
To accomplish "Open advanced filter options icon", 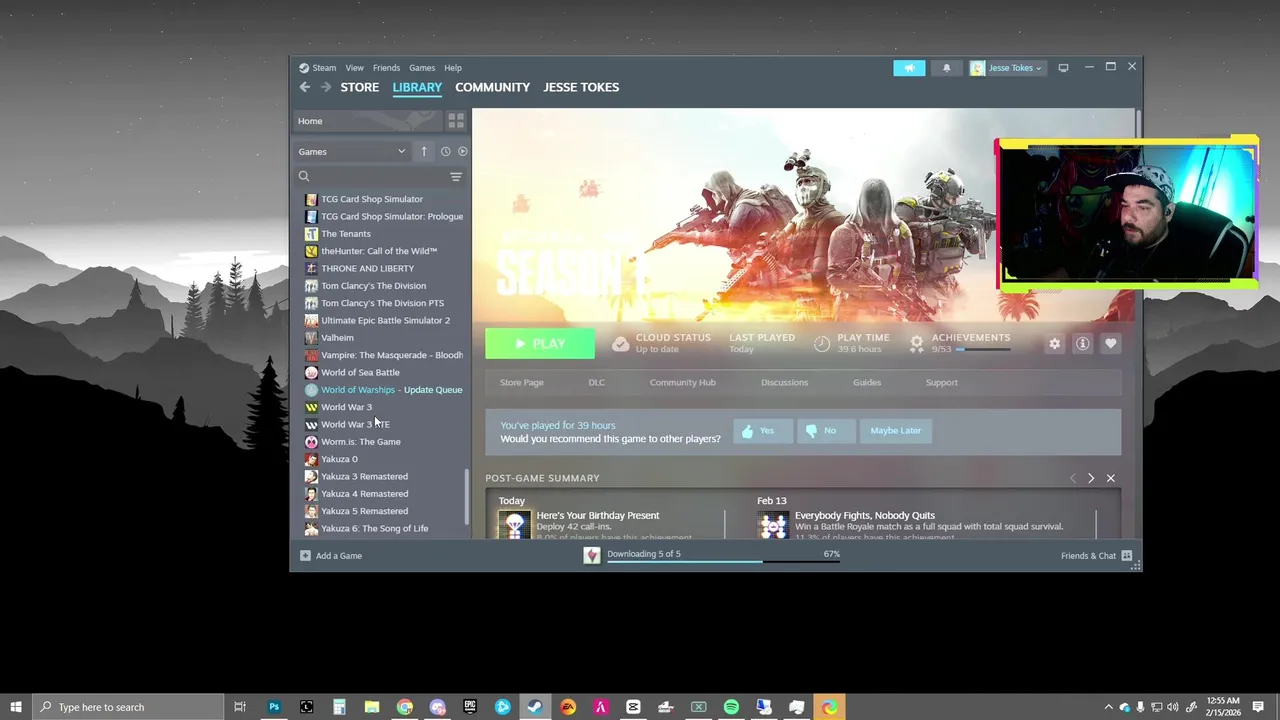I will (x=456, y=177).
